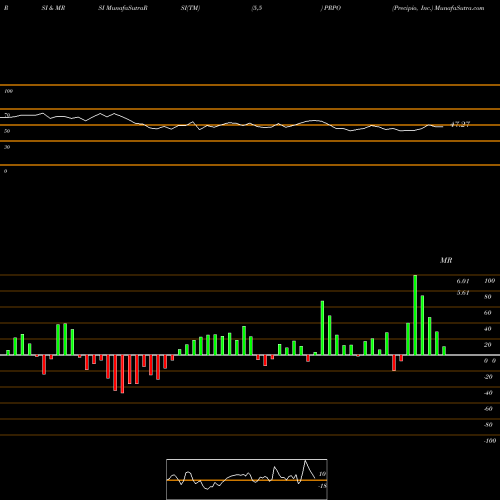Click the SI & MR header text
The height and width of the screenshot is (500, 500).
click(x=53, y=8)
